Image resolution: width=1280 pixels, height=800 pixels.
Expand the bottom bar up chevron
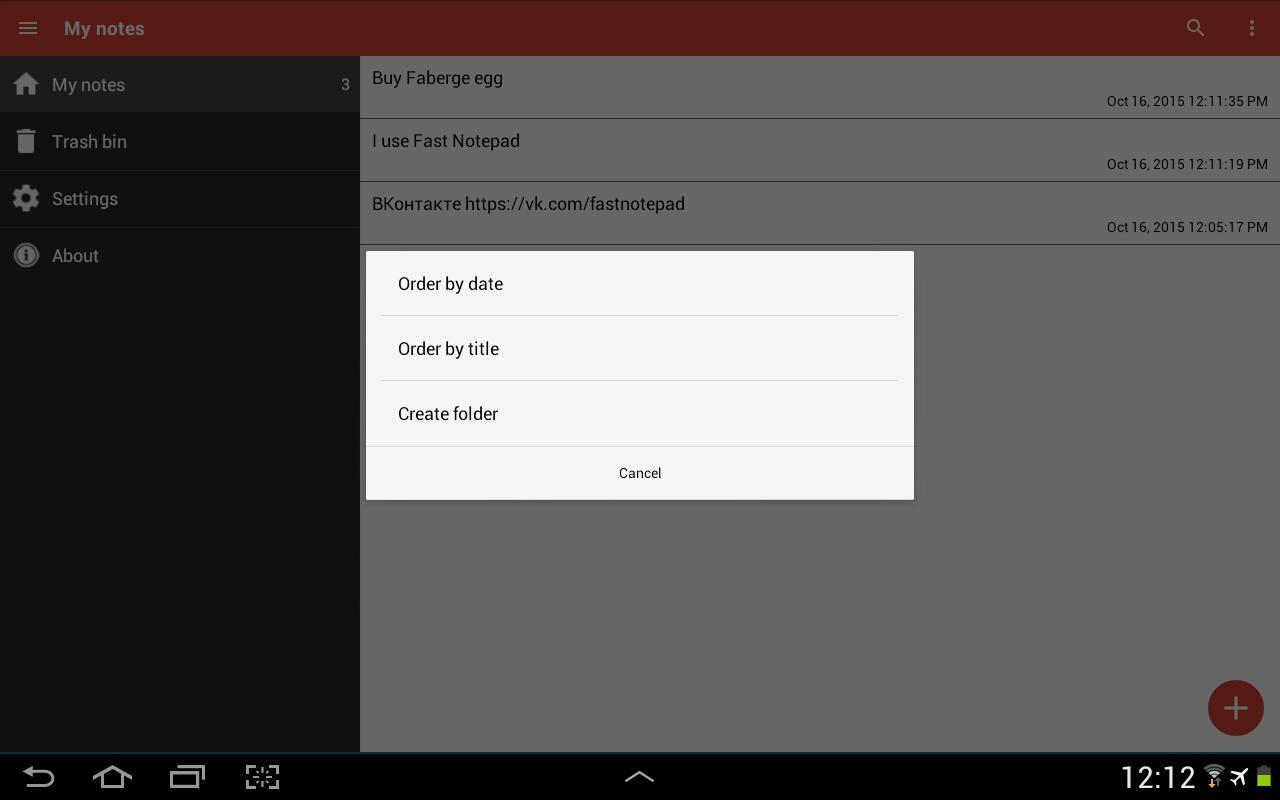(640, 777)
